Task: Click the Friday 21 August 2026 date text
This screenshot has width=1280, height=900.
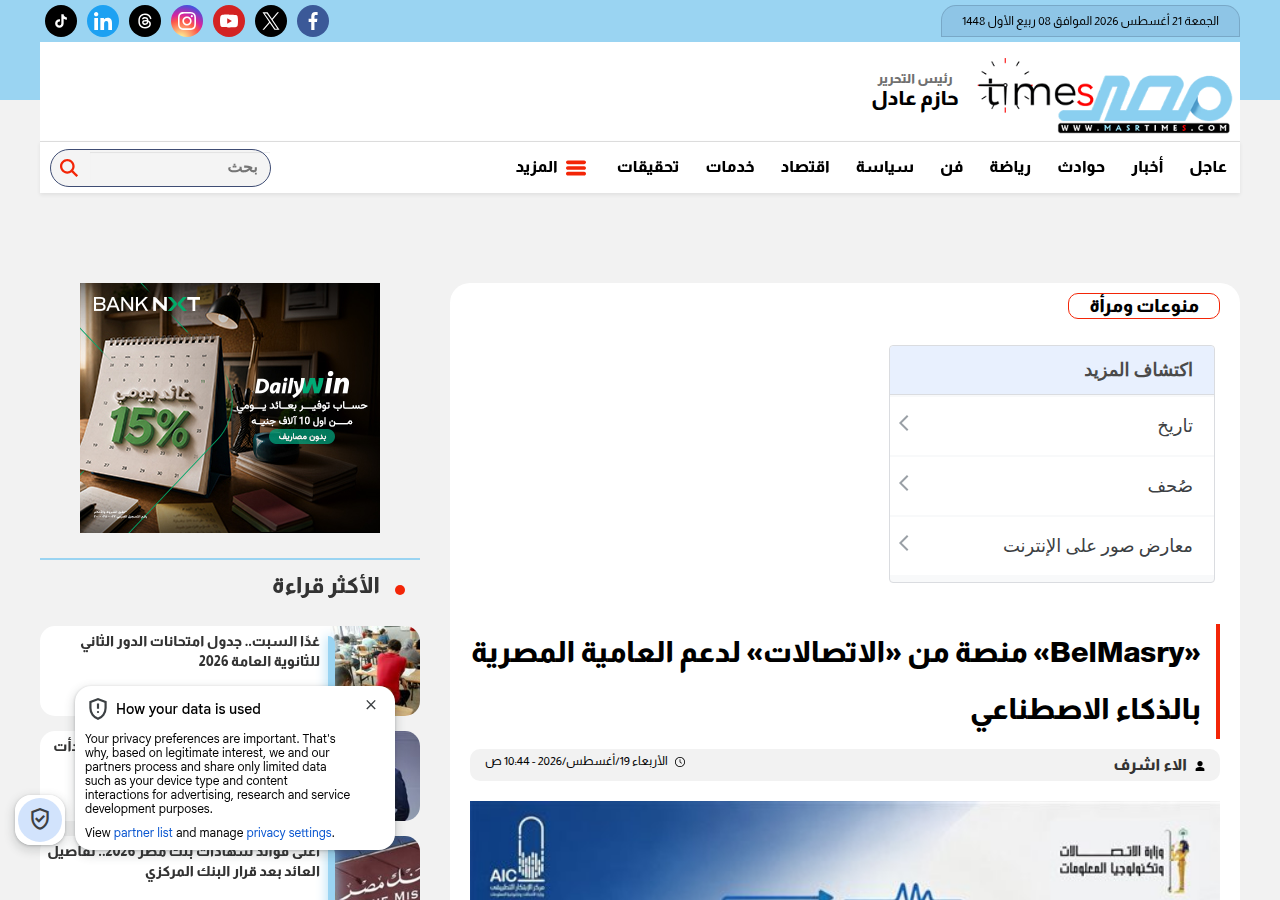Action: (x=1090, y=21)
